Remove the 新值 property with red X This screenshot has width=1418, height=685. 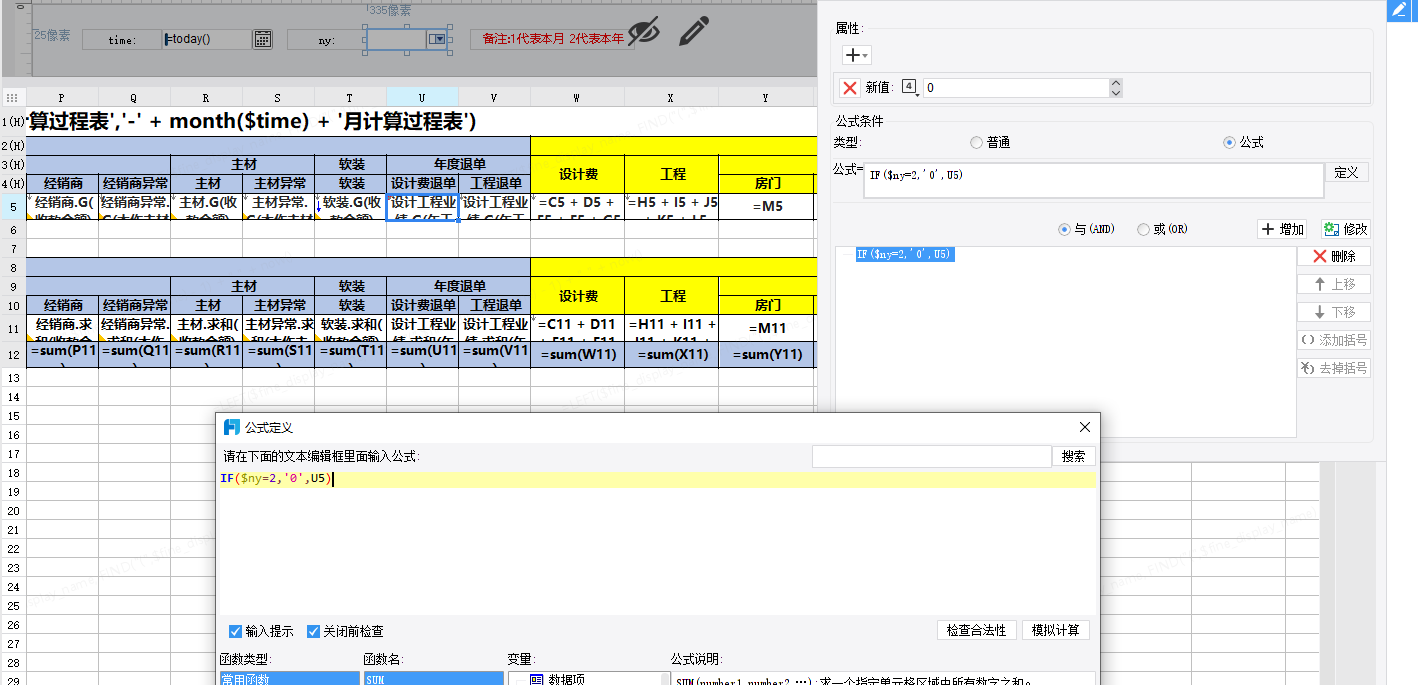click(850, 88)
